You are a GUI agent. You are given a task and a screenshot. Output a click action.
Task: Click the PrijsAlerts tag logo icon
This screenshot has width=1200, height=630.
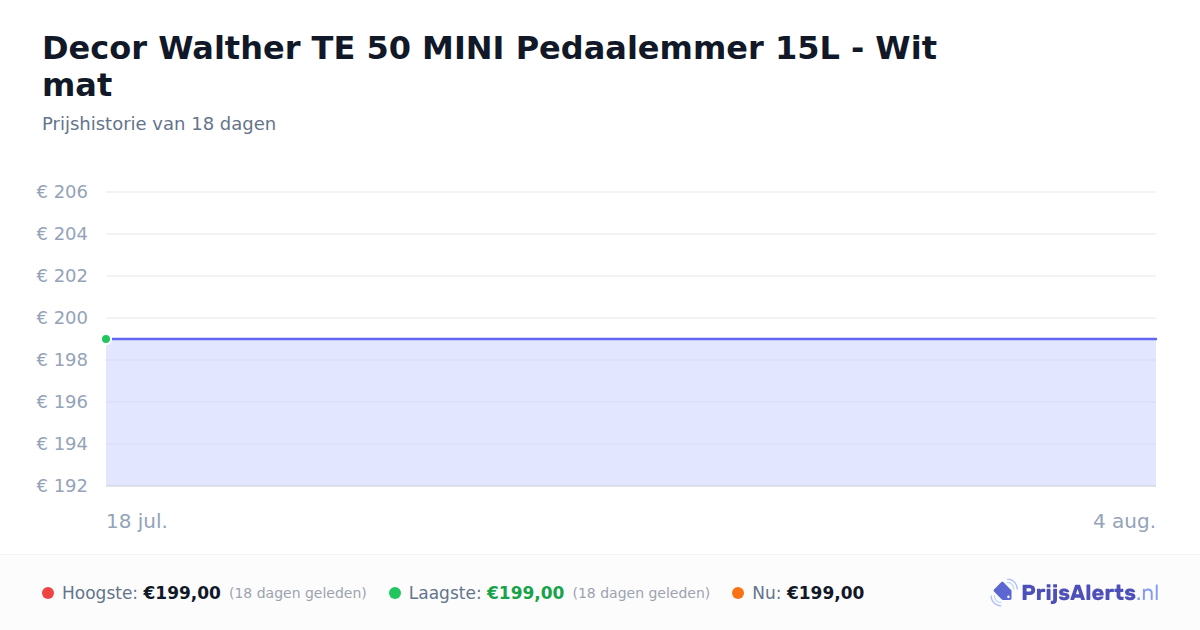point(1003,593)
